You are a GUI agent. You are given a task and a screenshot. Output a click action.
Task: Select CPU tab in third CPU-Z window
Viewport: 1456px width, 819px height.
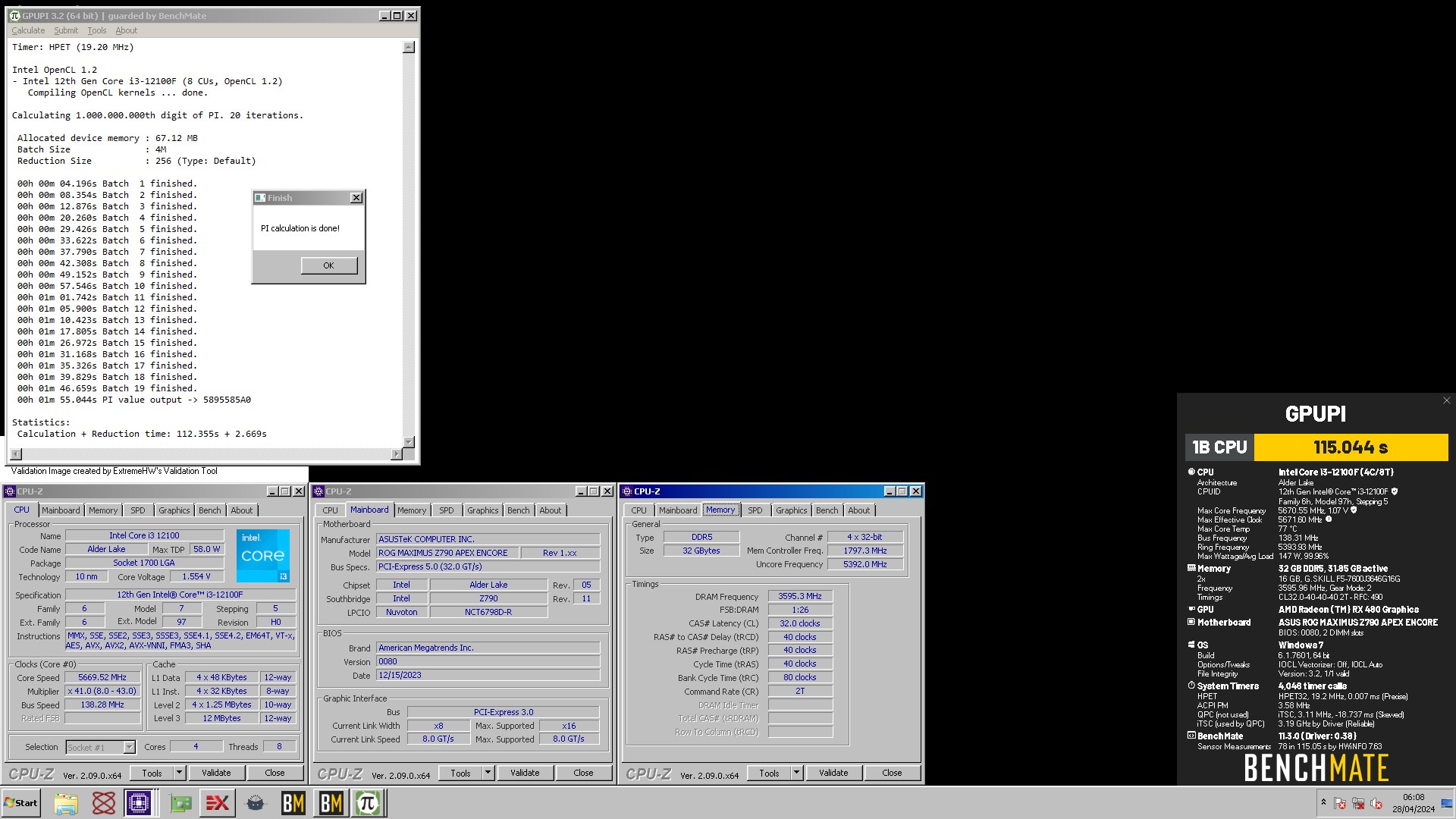639,510
